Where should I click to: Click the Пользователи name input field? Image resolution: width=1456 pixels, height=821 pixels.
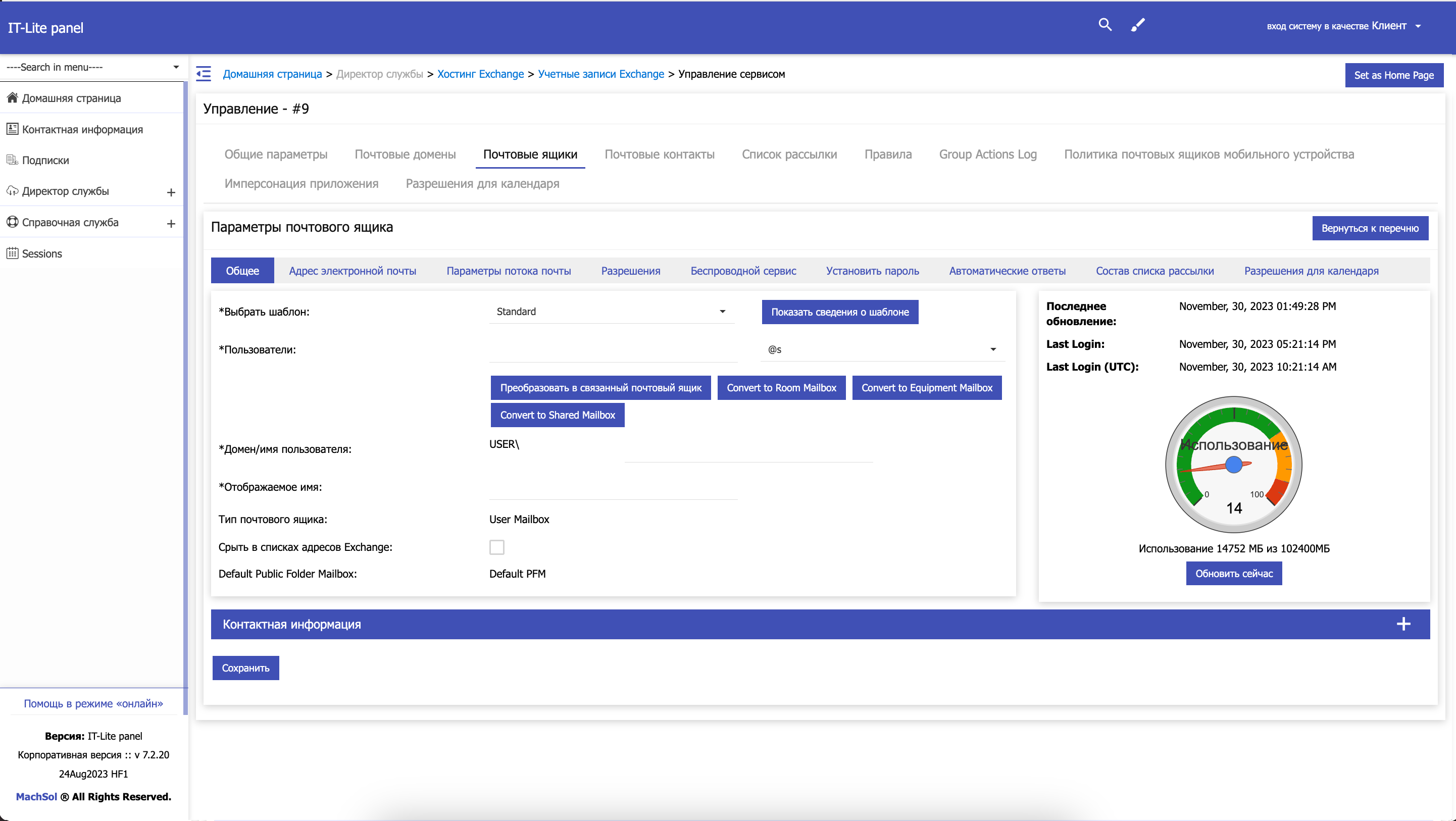pos(613,350)
